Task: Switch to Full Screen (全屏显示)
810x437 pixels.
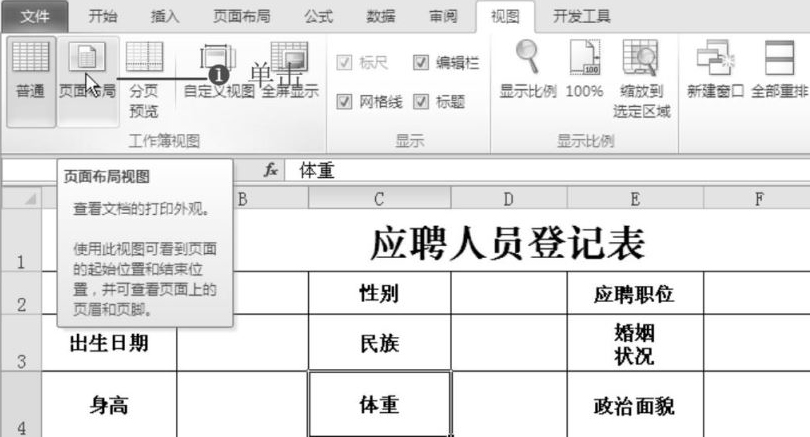Action: 290,72
